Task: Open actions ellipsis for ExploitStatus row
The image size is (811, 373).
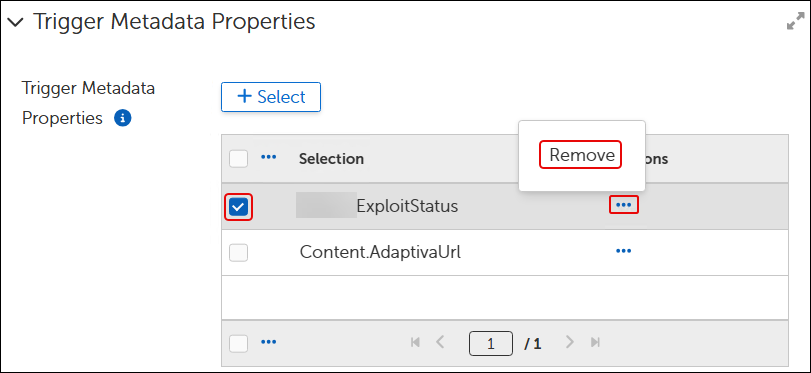Action: pos(624,205)
